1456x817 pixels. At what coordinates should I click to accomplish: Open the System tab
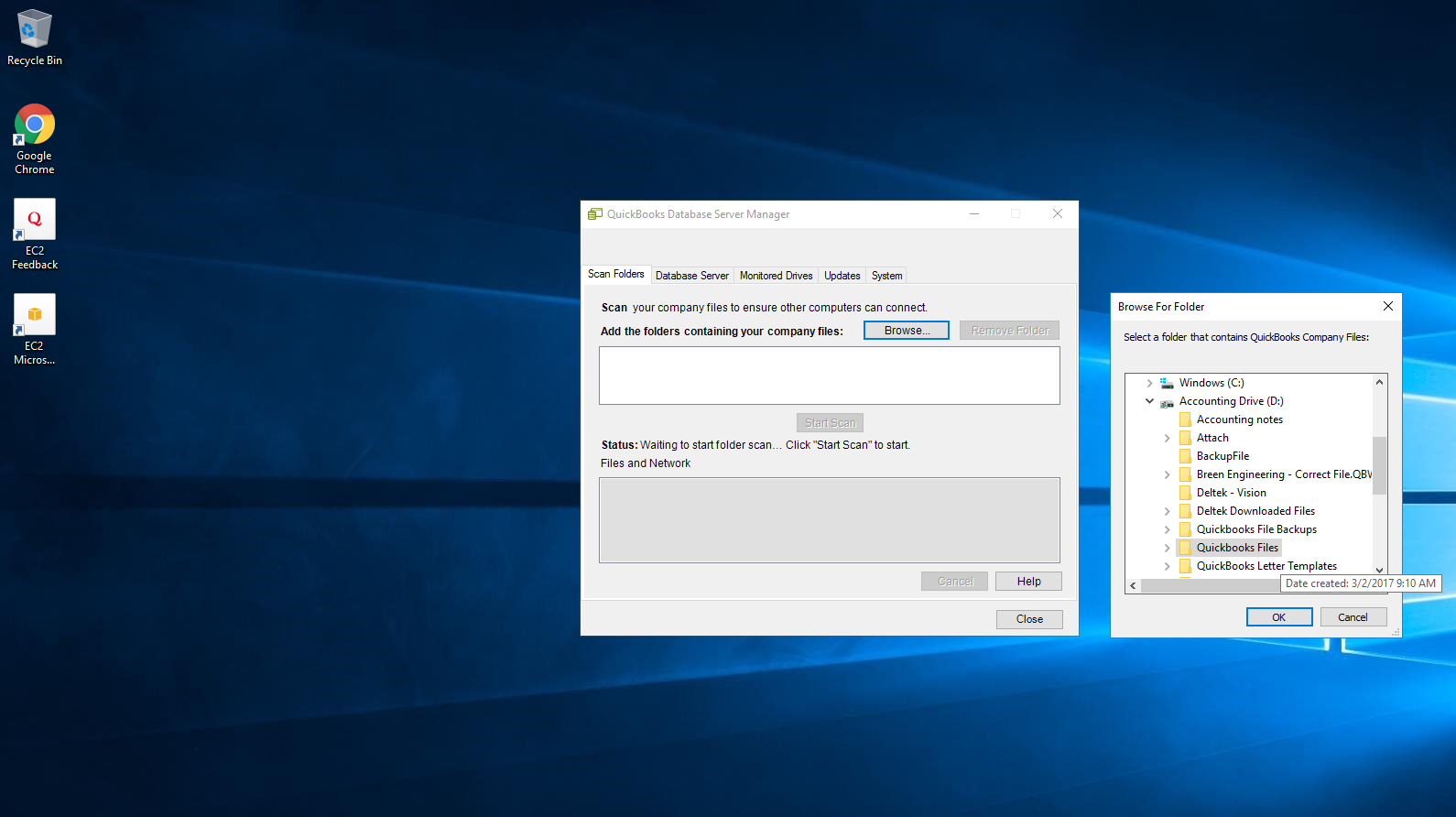coord(887,276)
